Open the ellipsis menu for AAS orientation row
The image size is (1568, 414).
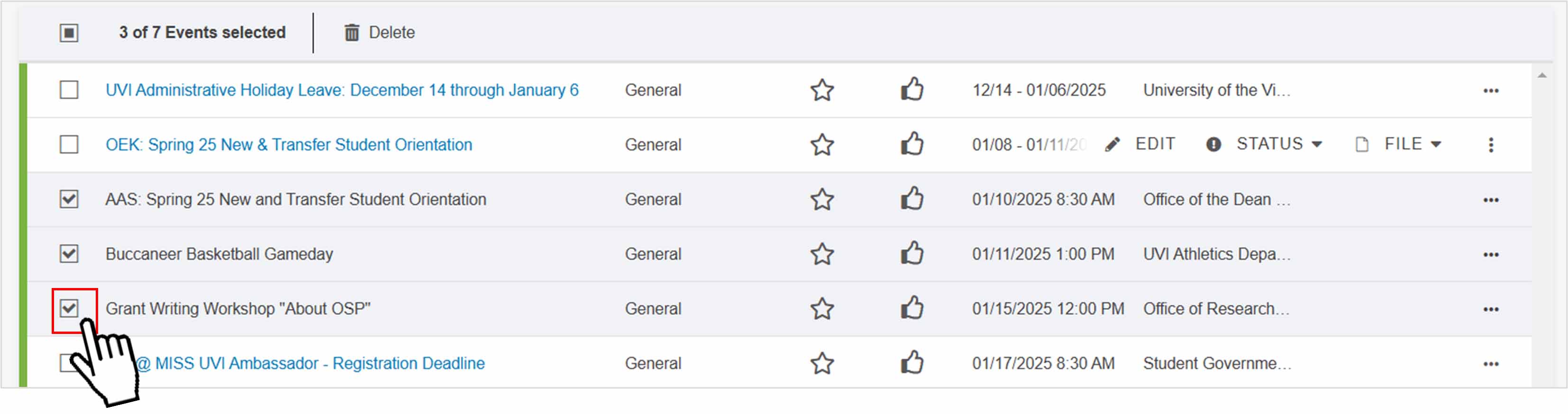(1491, 199)
